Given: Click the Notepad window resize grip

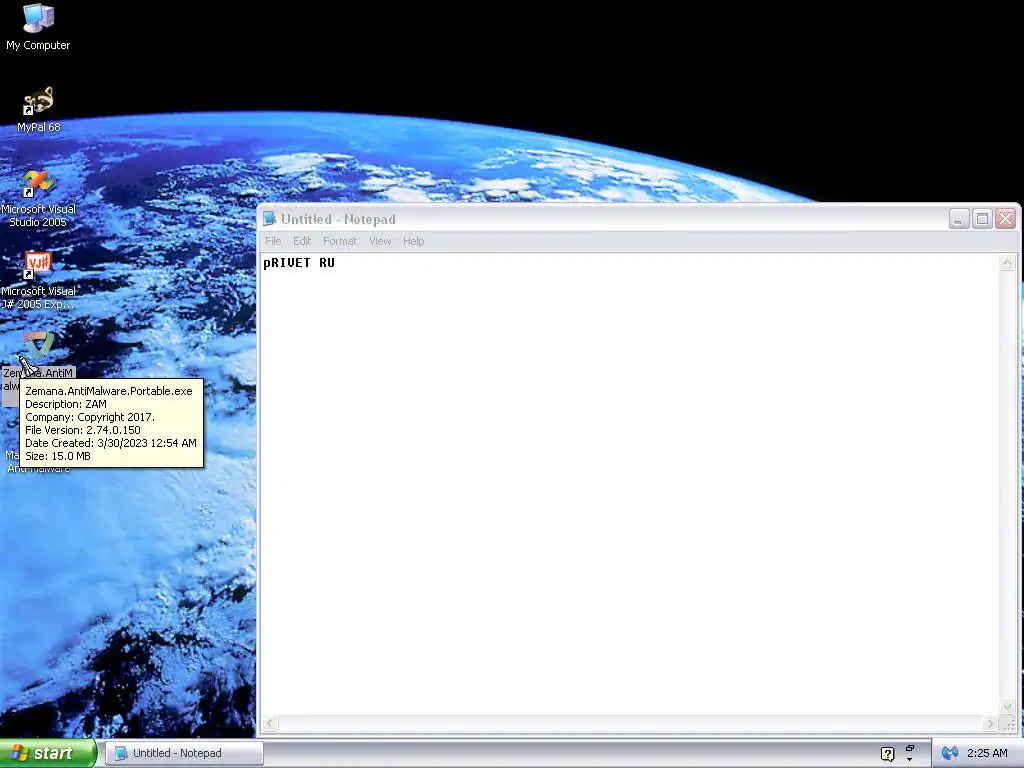Looking at the screenshot, I should (x=1008, y=724).
